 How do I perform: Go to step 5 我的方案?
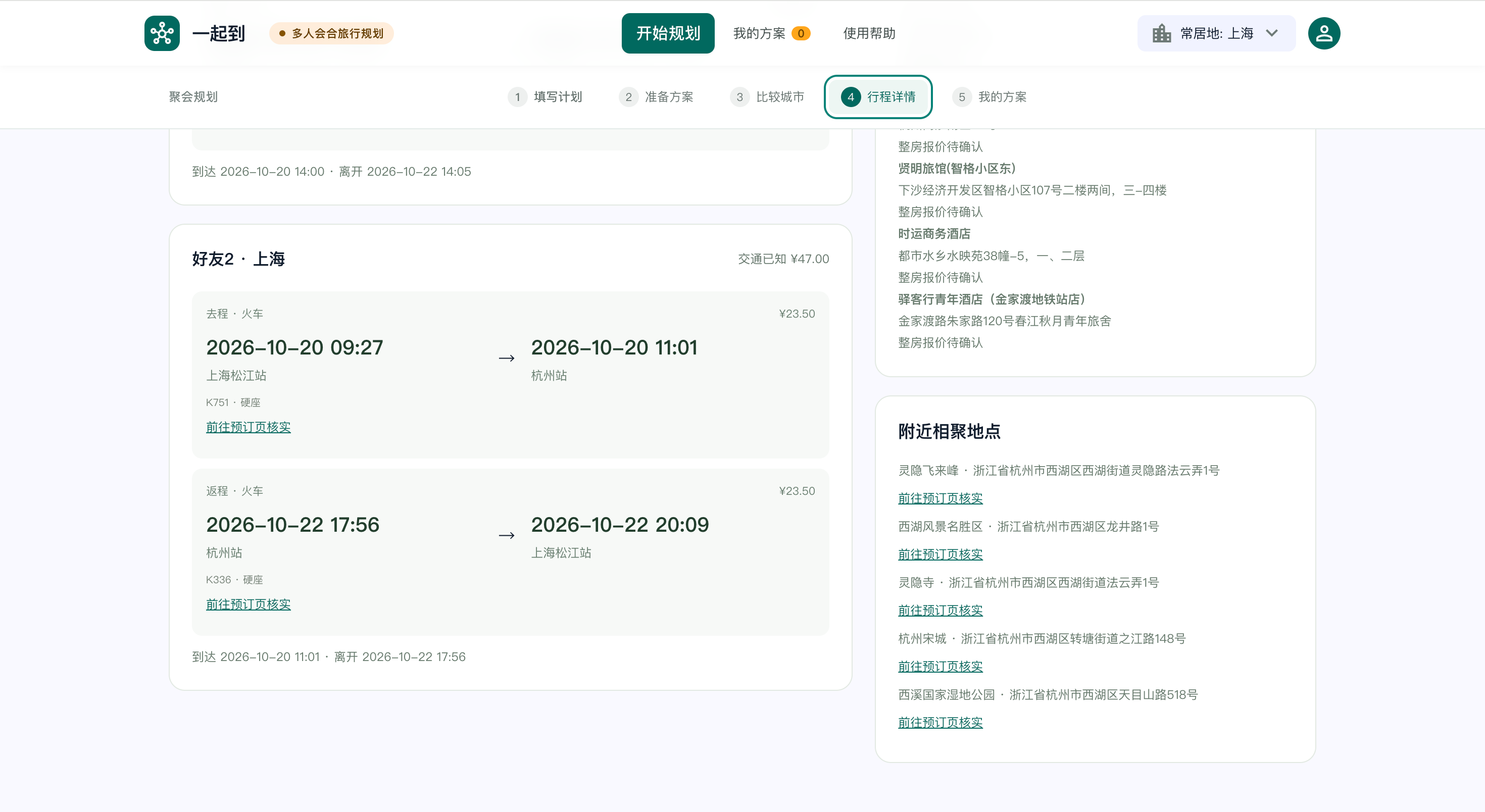coord(990,97)
